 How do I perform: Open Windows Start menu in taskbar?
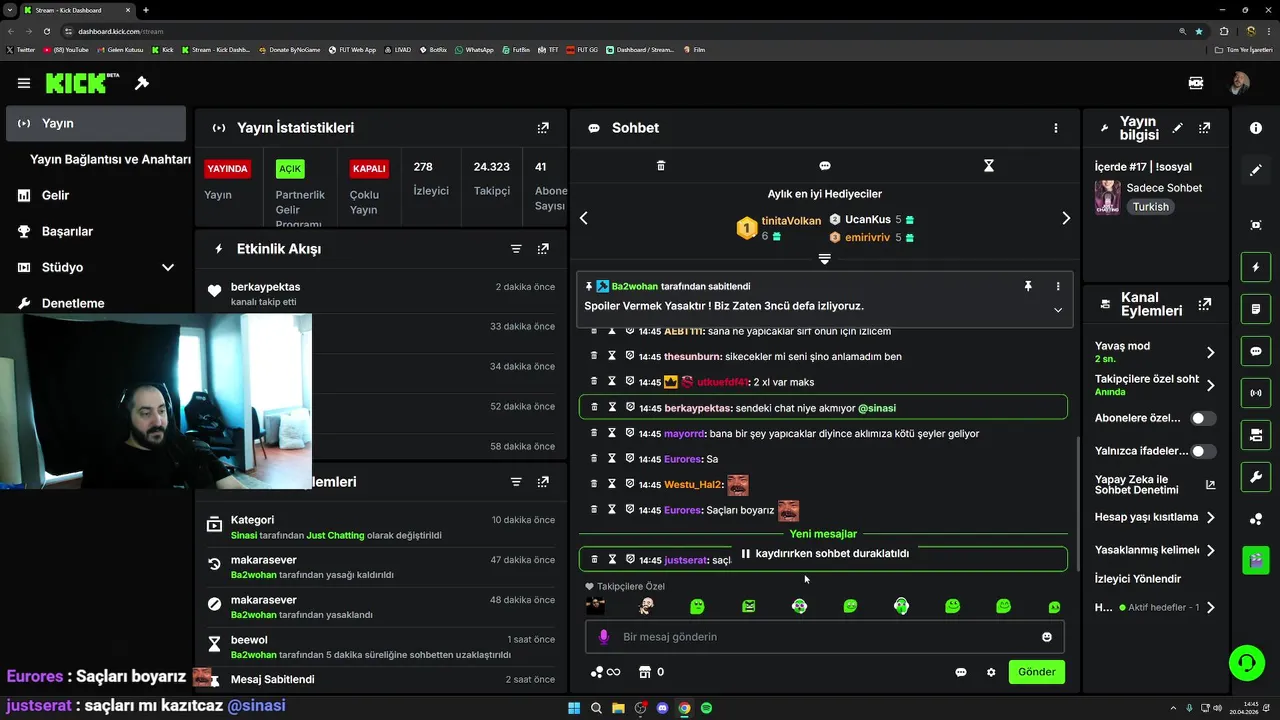click(574, 708)
